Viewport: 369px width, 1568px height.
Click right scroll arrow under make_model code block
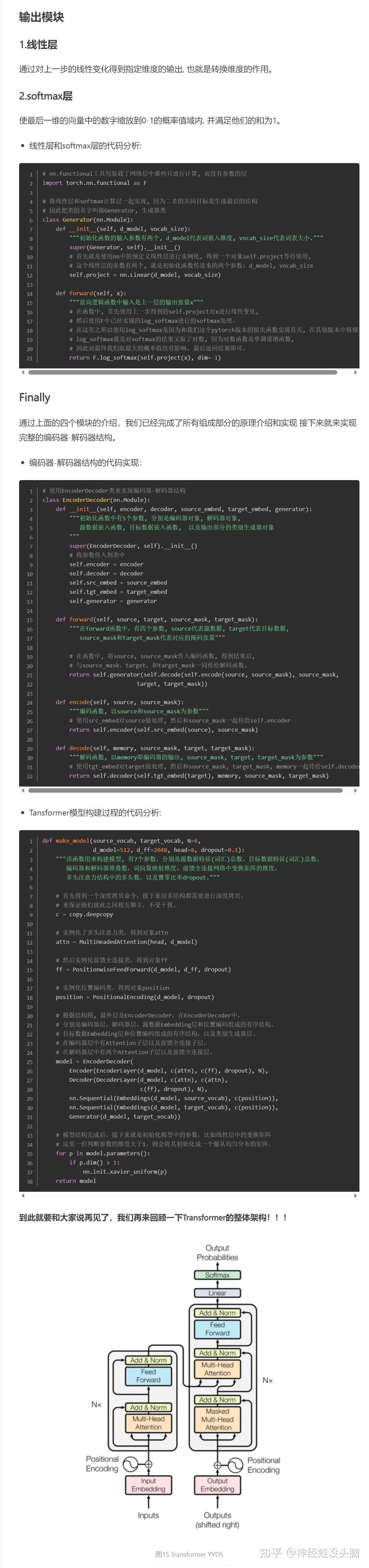pyautogui.click(x=356, y=1195)
